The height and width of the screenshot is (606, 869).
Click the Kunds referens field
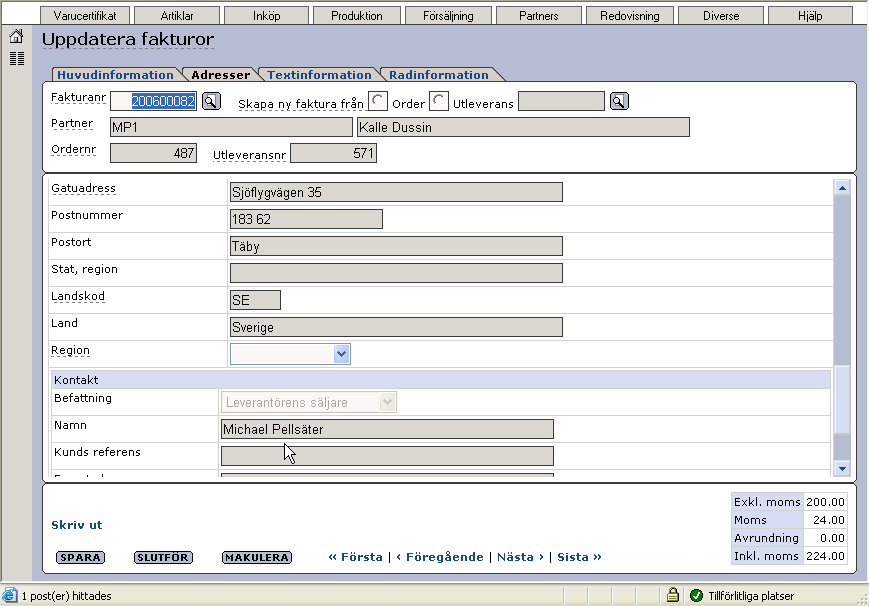387,456
